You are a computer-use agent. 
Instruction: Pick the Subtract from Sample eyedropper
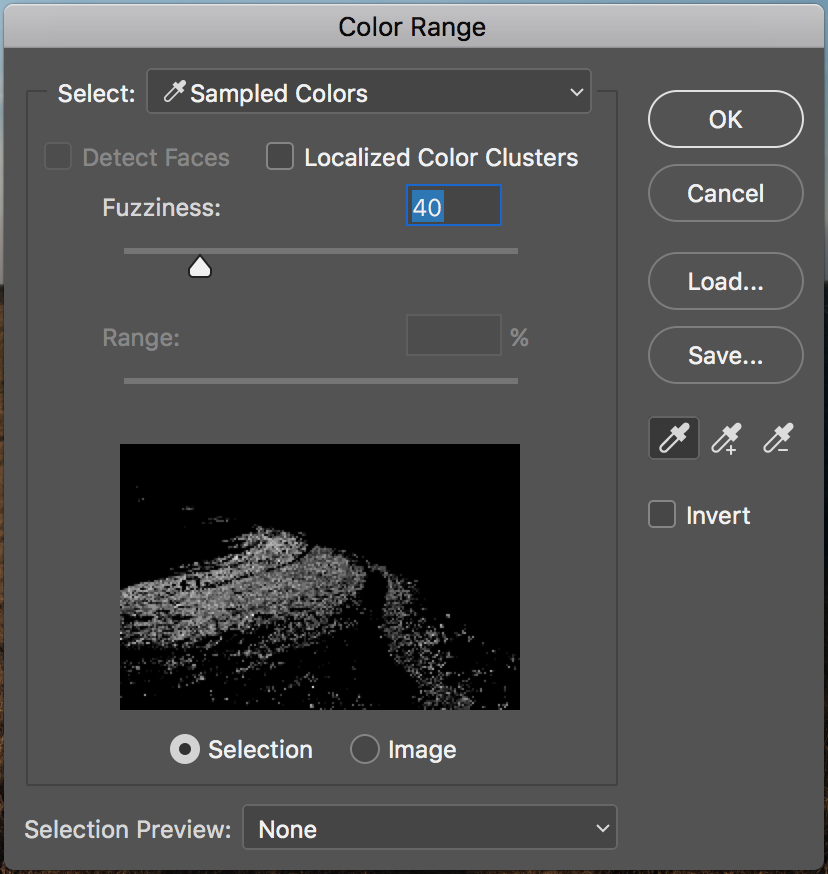pos(778,439)
